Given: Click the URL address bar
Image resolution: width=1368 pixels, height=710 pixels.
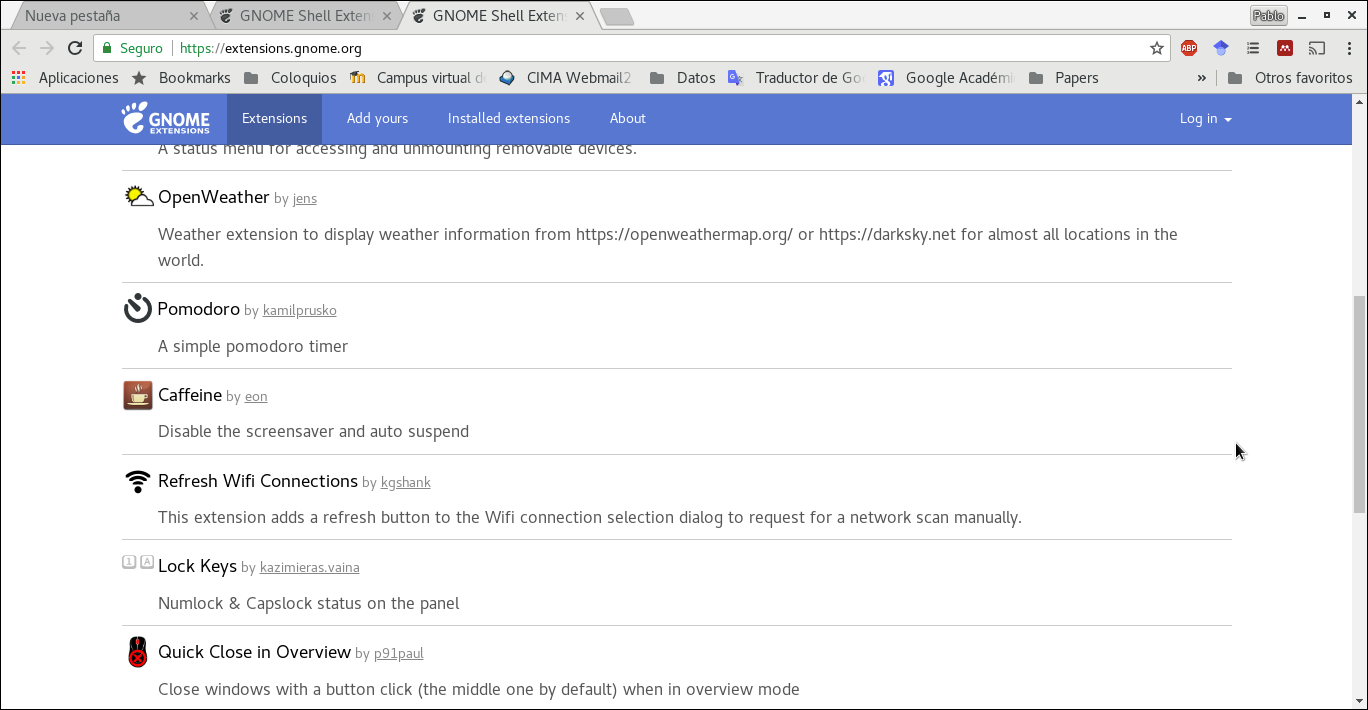Looking at the screenshot, I should point(650,48).
